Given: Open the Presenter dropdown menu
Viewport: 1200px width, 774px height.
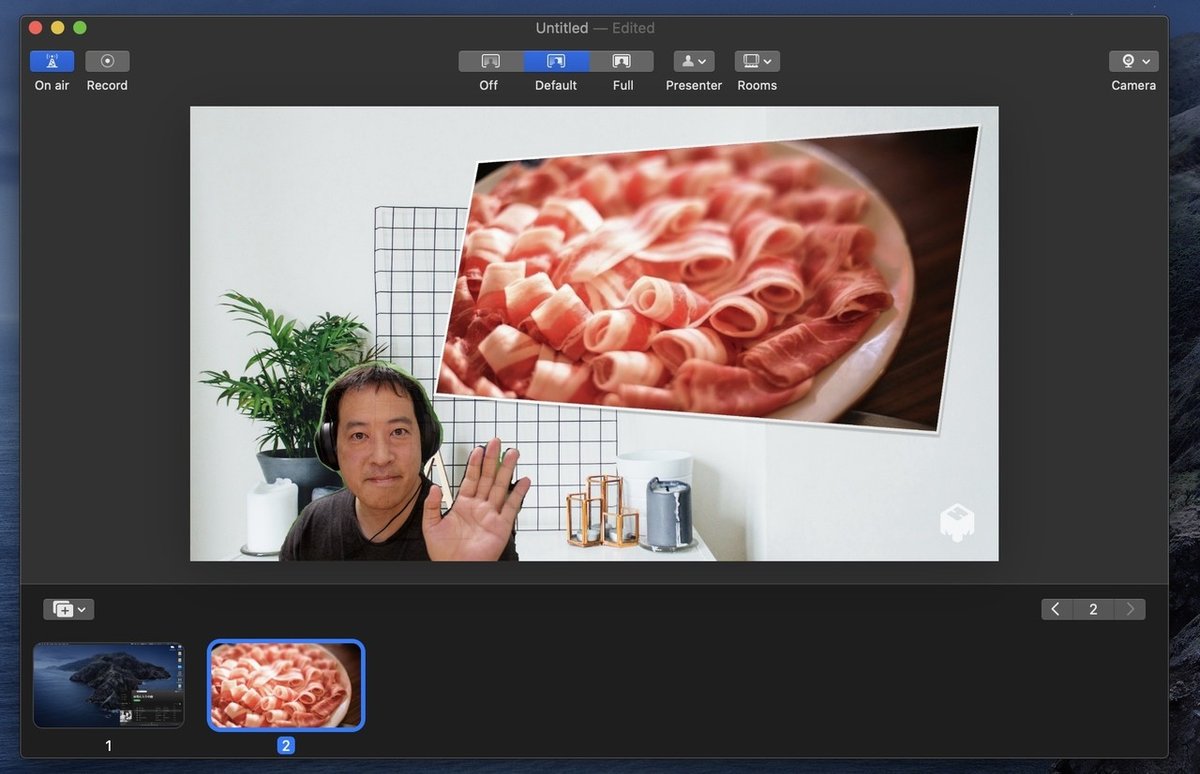Looking at the screenshot, I should (694, 61).
